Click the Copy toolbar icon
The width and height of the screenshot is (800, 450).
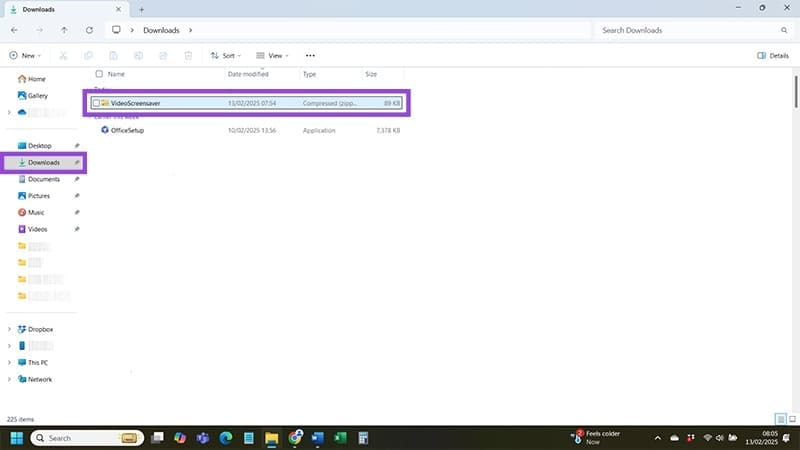point(88,56)
